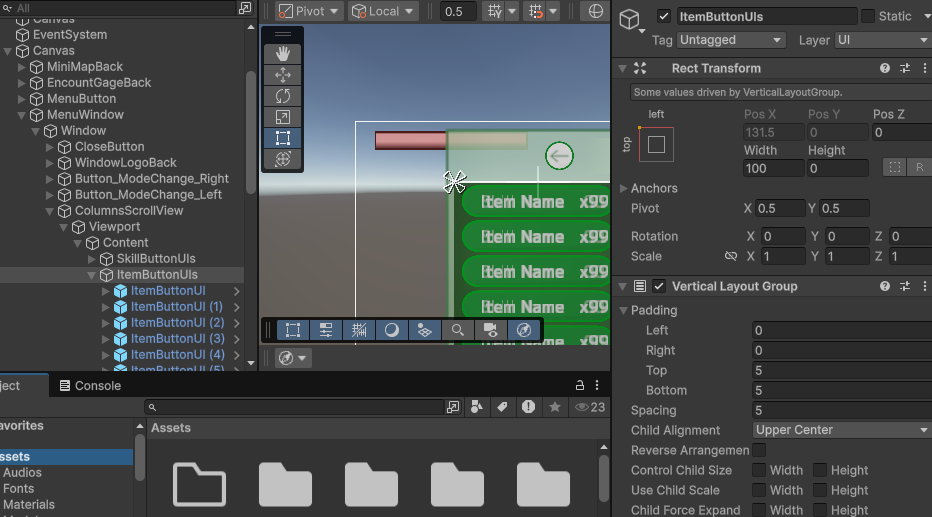Click the Pivot toggle button in scene toolbar
The height and width of the screenshot is (517, 932).
tap(309, 11)
